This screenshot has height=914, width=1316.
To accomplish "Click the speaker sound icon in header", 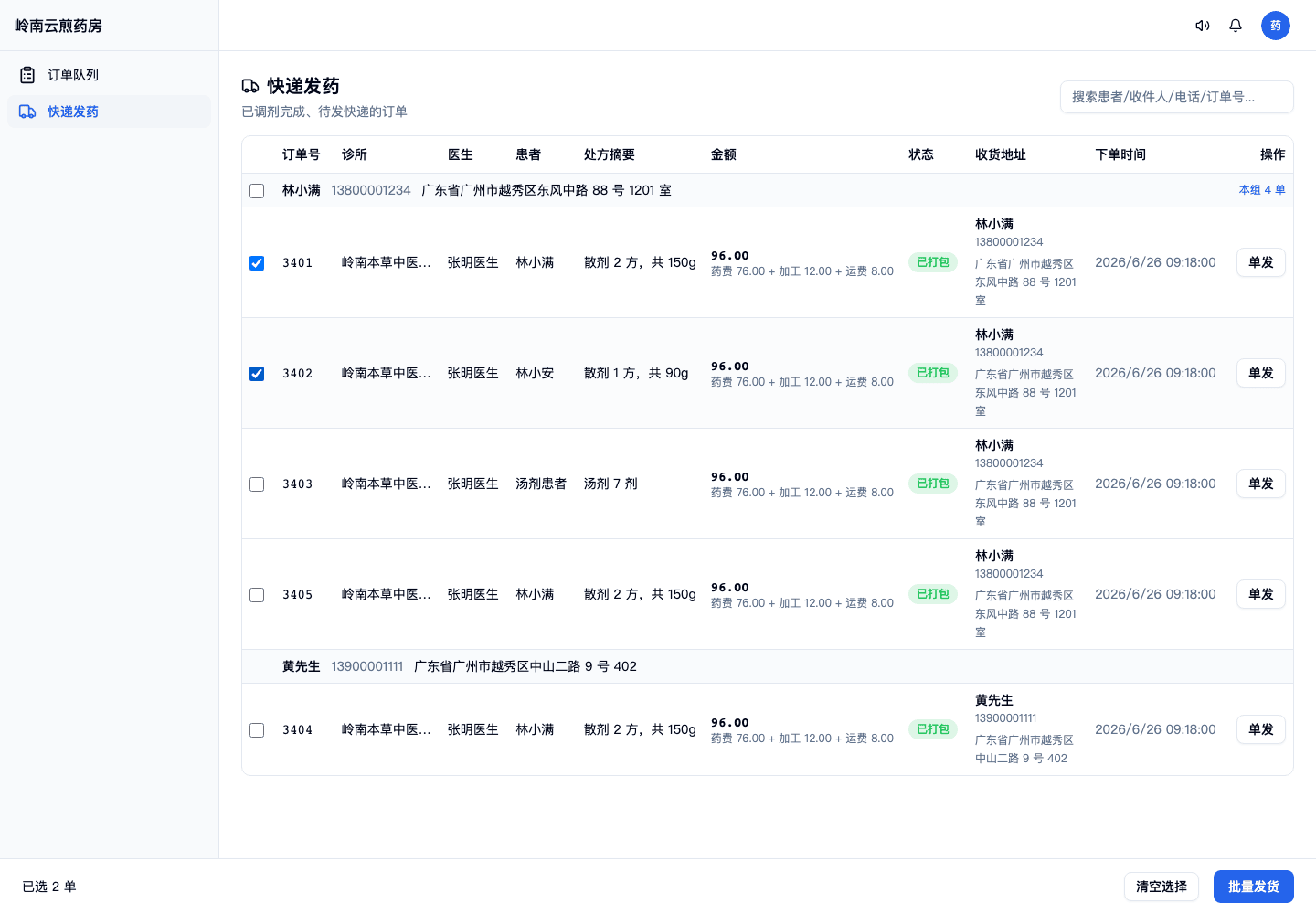I will coord(1203,26).
